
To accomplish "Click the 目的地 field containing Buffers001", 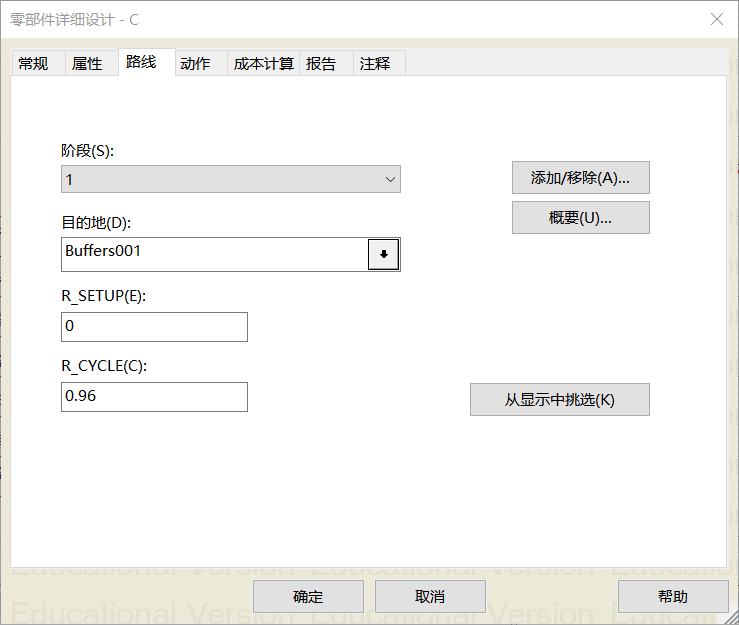I will point(214,254).
